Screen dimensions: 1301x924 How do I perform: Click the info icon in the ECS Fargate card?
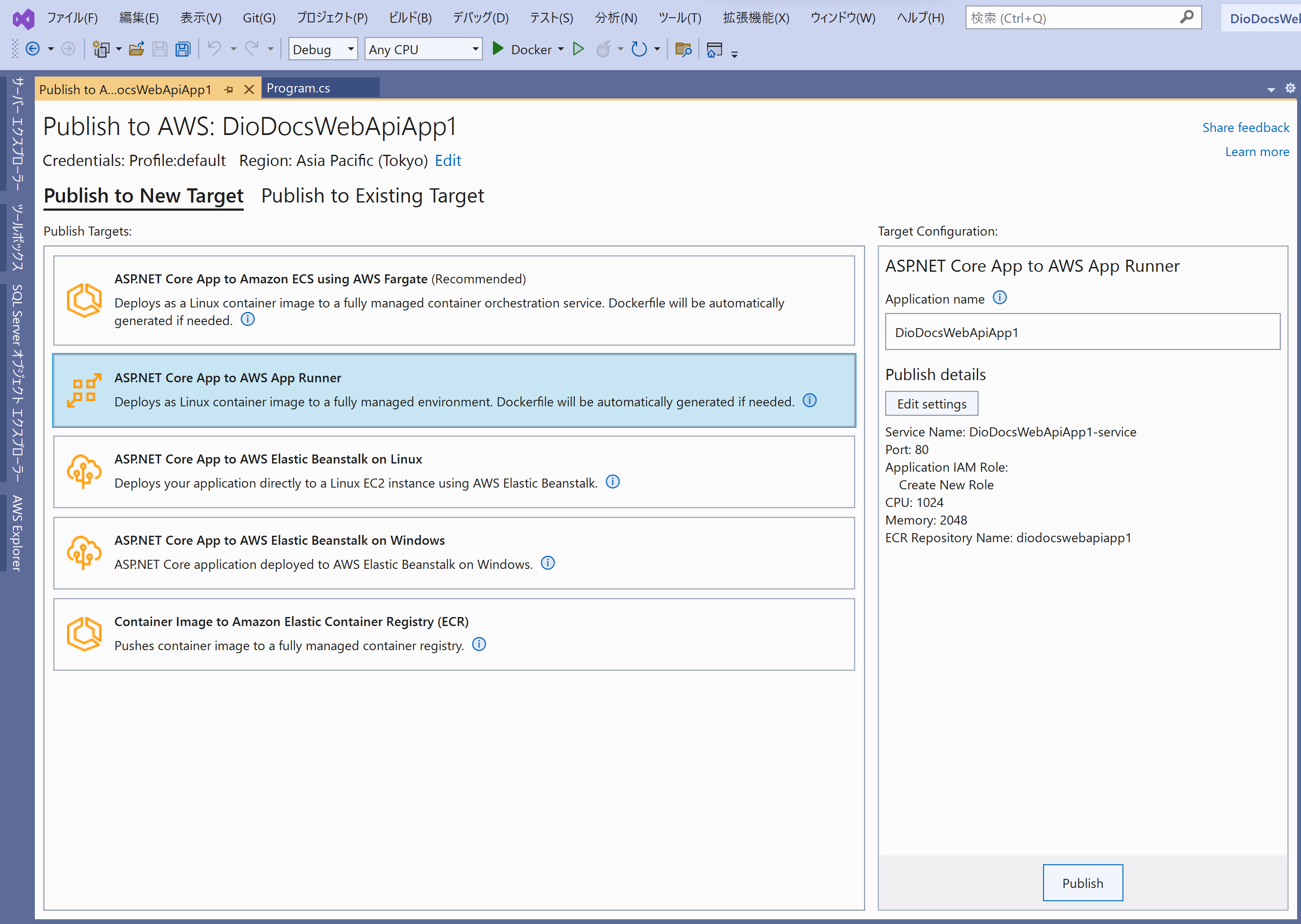point(248,319)
